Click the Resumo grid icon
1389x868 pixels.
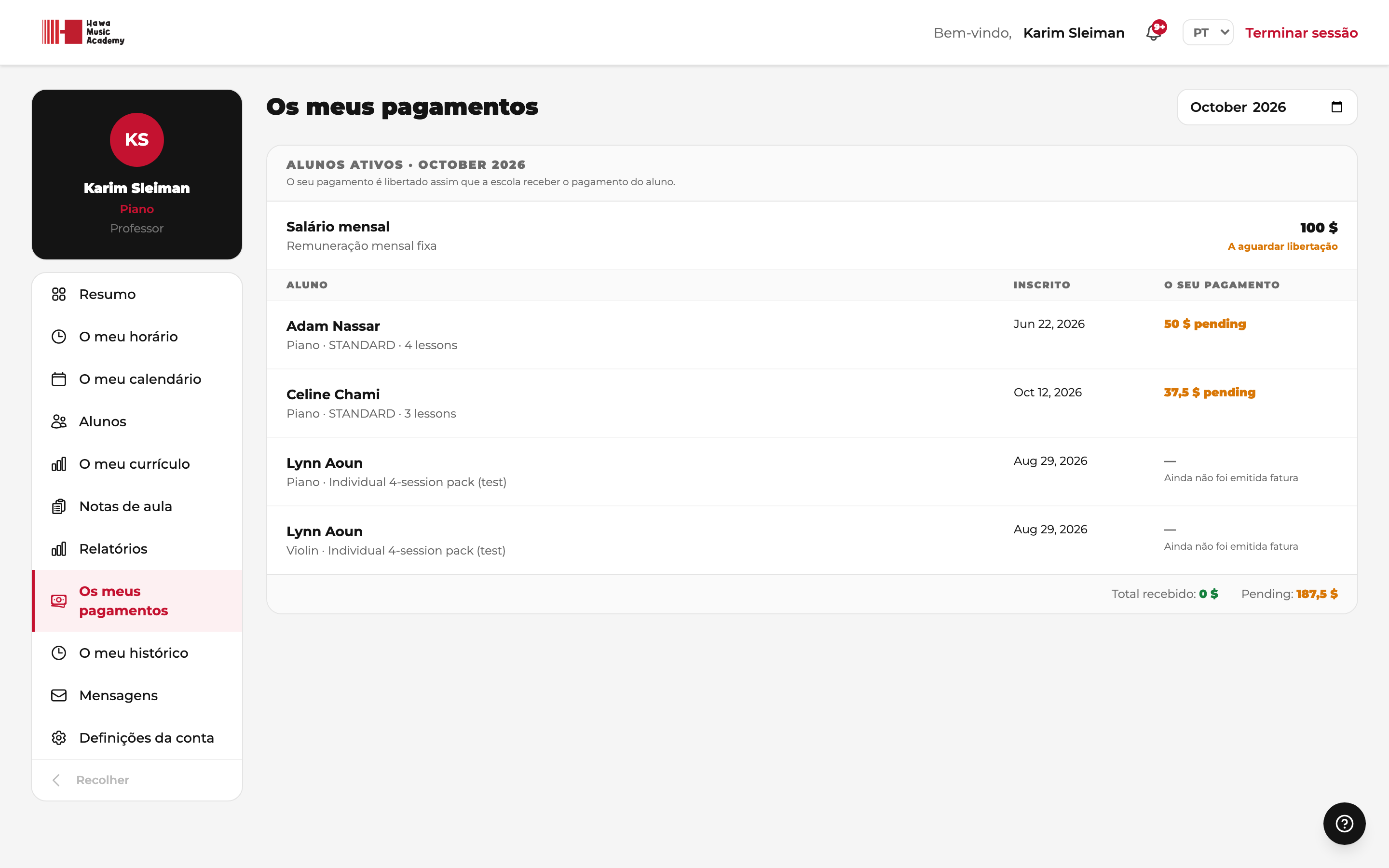point(58,294)
